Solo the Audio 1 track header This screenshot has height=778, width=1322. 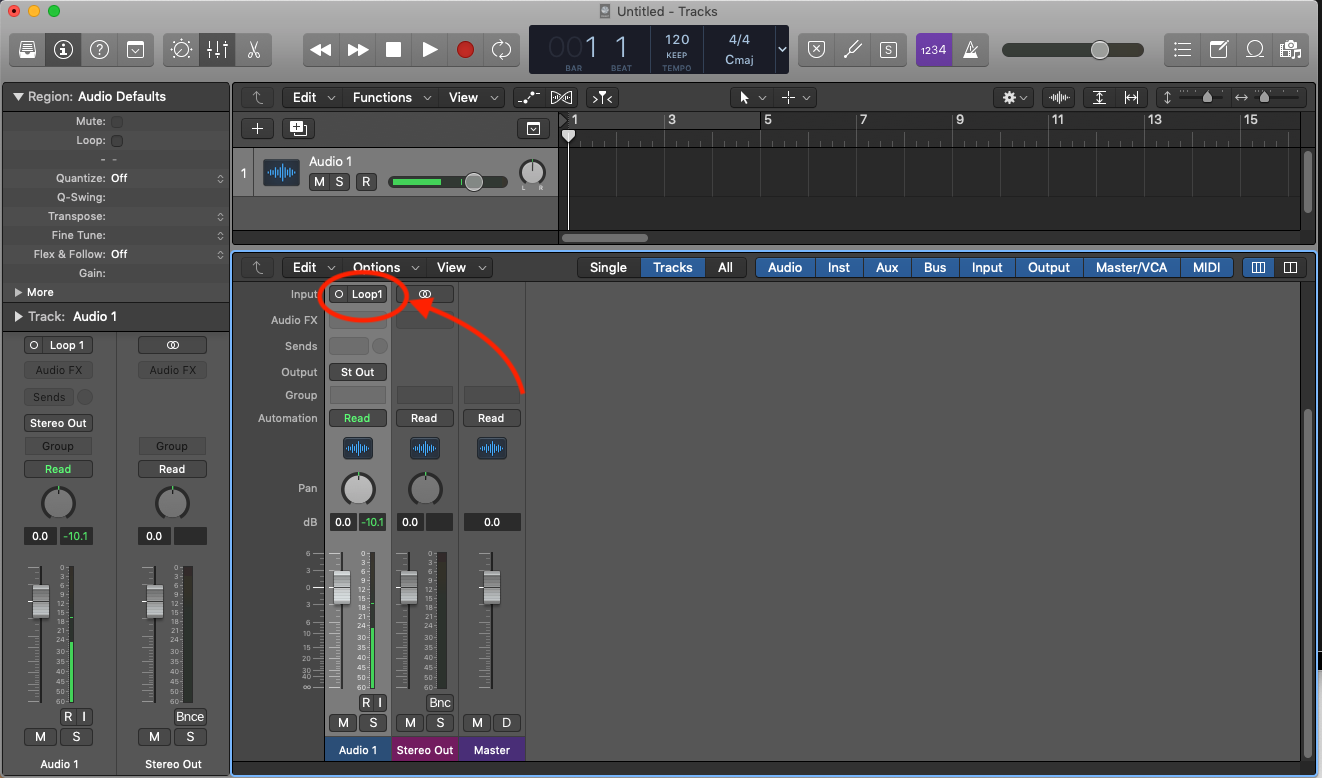(339, 182)
